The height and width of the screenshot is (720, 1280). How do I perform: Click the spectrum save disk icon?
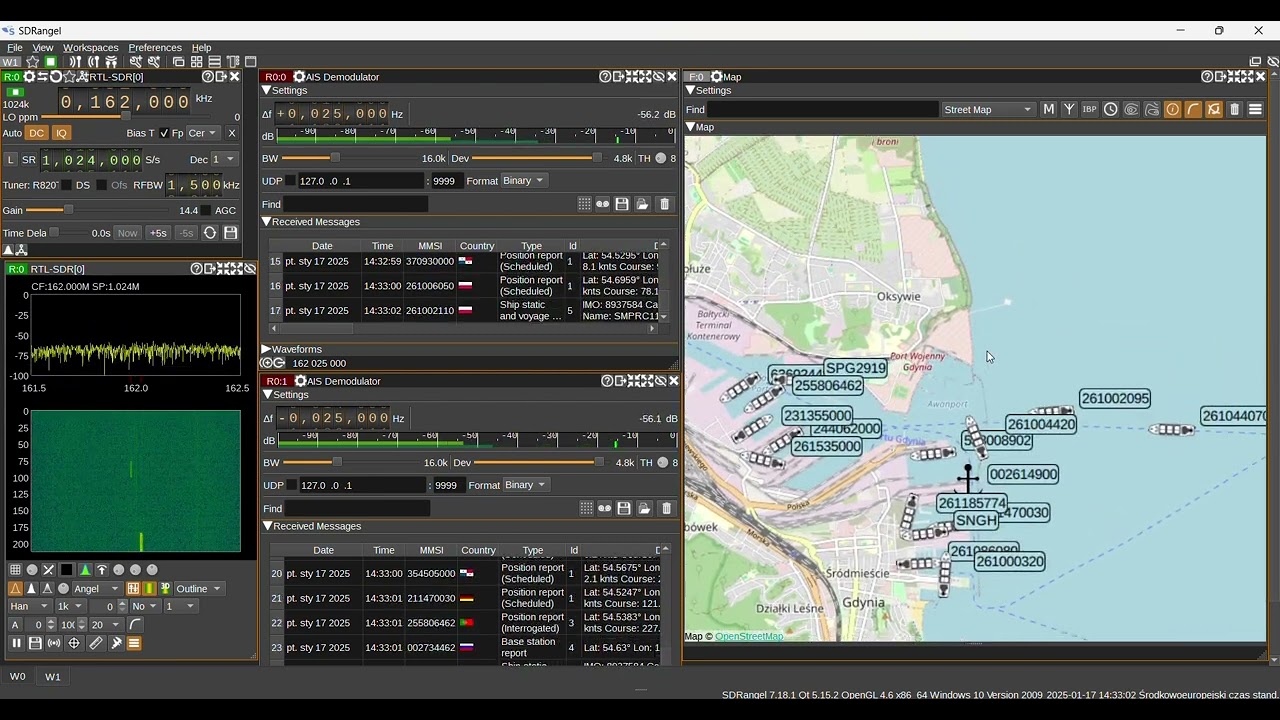[x=35, y=643]
